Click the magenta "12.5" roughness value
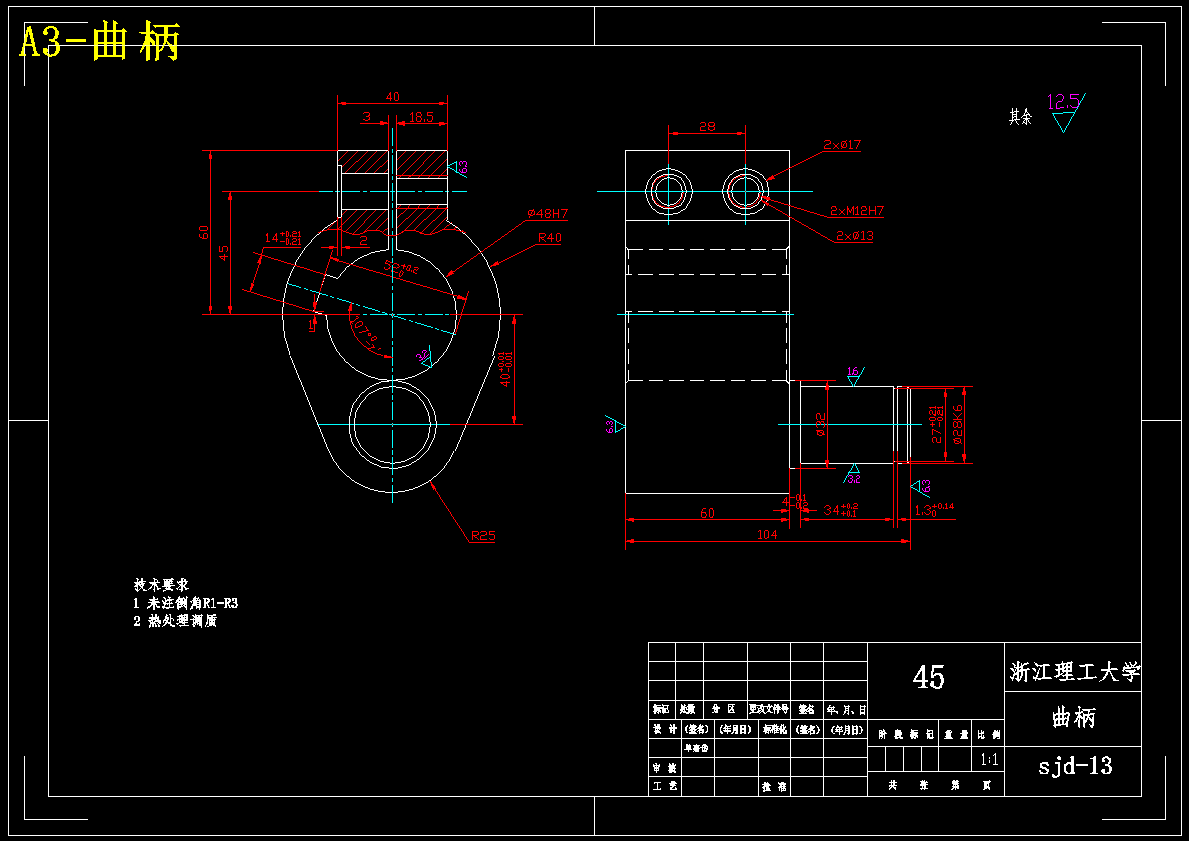1189x841 pixels. click(1062, 102)
